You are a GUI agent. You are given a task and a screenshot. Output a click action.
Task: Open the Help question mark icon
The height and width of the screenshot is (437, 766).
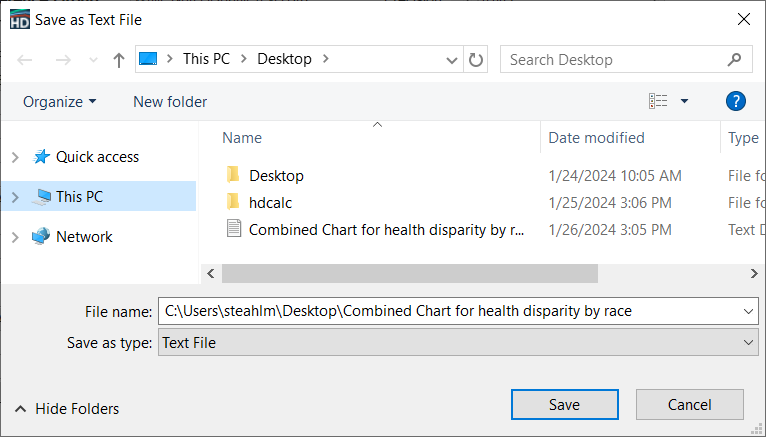coord(735,101)
